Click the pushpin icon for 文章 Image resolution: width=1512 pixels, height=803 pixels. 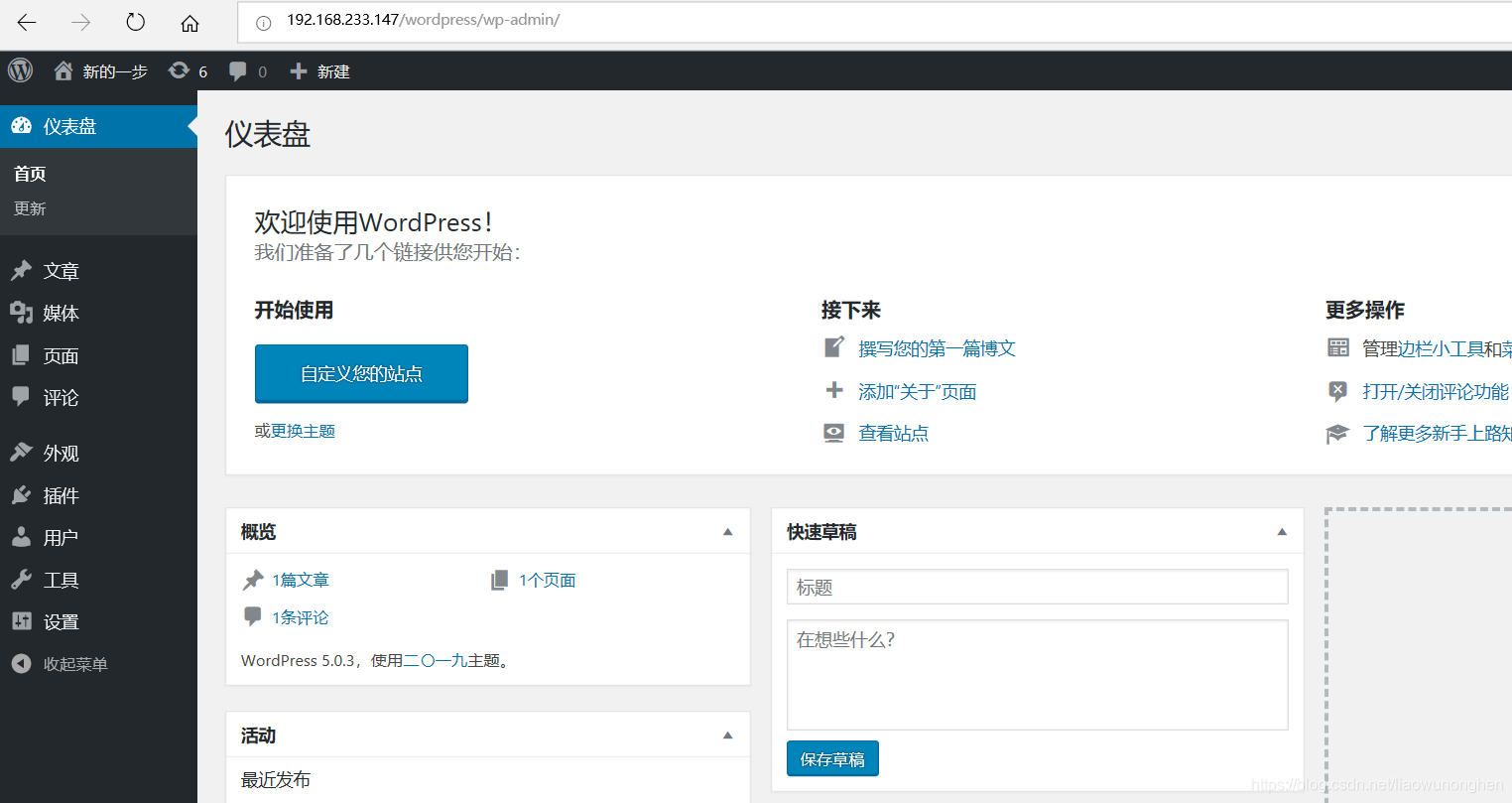click(x=21, y=270)
